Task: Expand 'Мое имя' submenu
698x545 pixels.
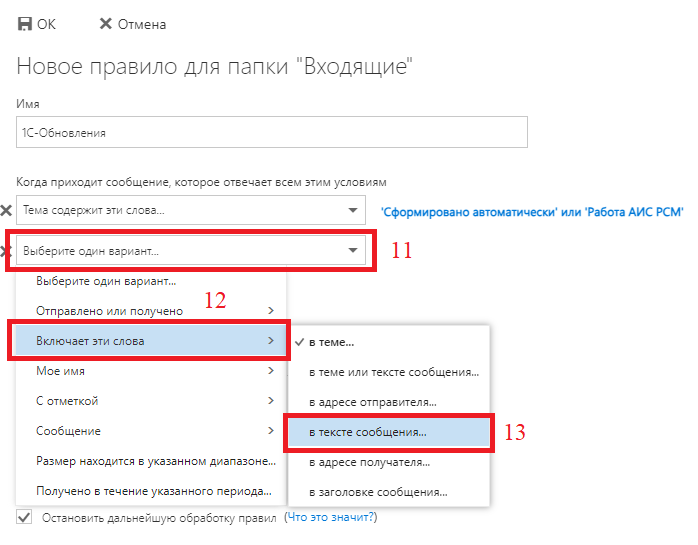Action: [150, 371]
